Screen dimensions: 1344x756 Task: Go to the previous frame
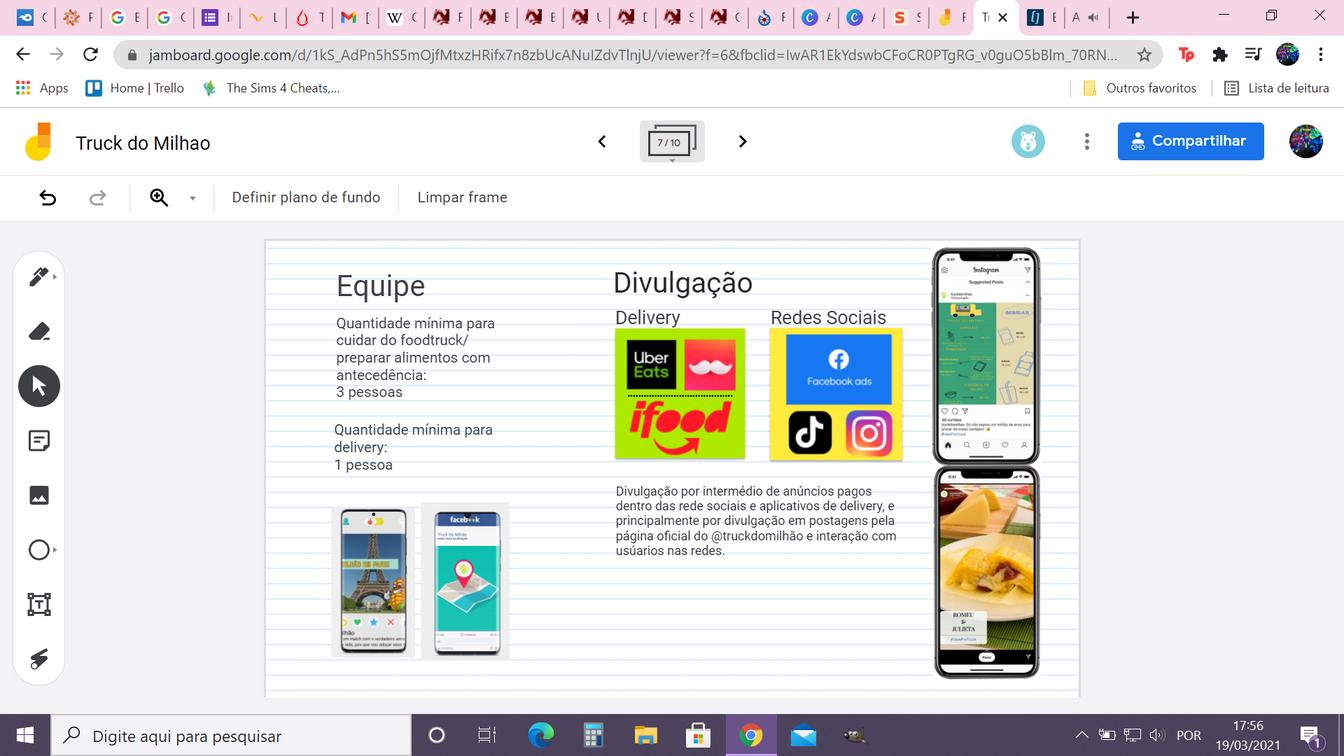pos(602,142)
